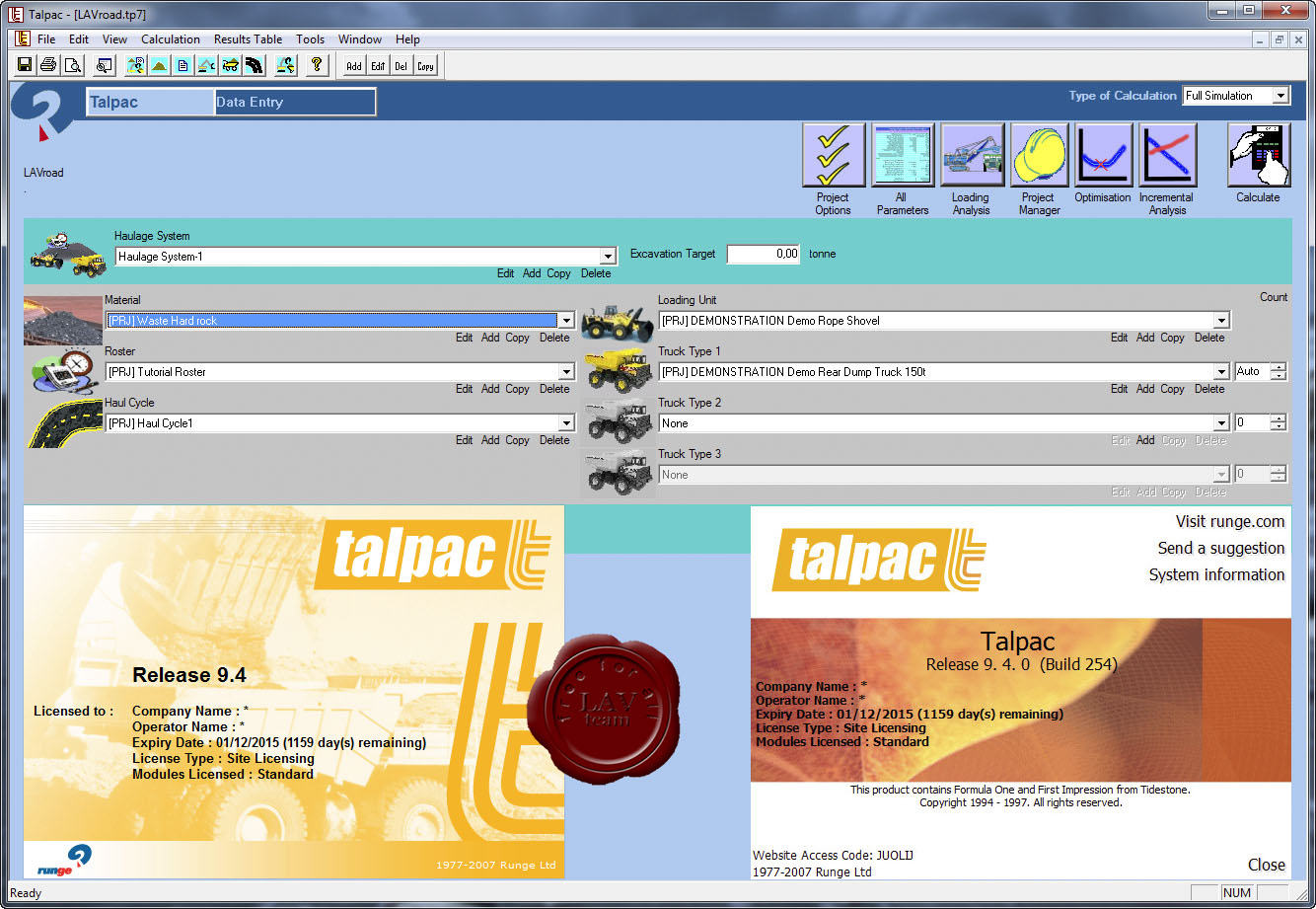Image resolution: width=1316 pixels, height=909 pixels.
Task: Click Close on the about panel
Action: click(1267, 865)
